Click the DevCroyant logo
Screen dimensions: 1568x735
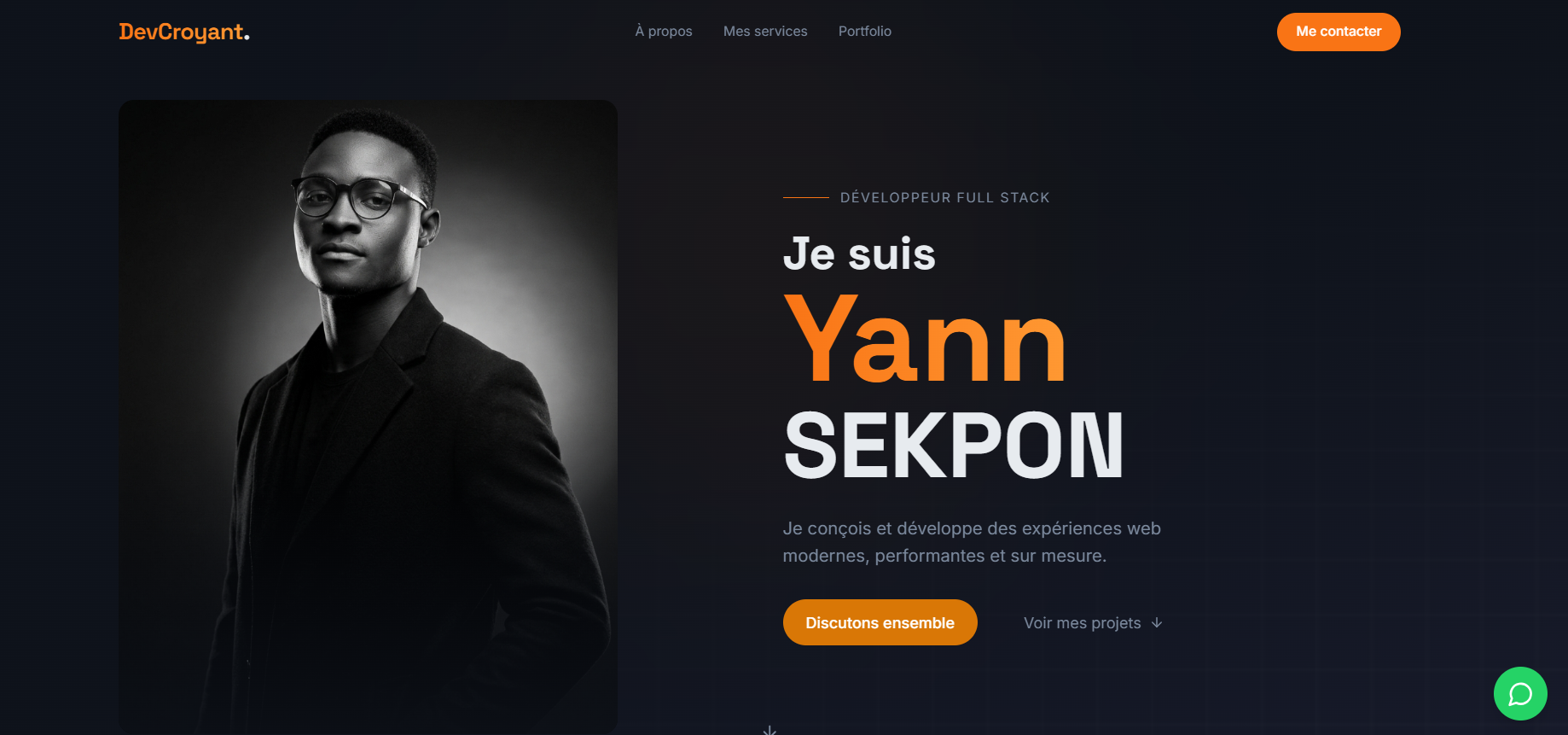coord(184,32)
